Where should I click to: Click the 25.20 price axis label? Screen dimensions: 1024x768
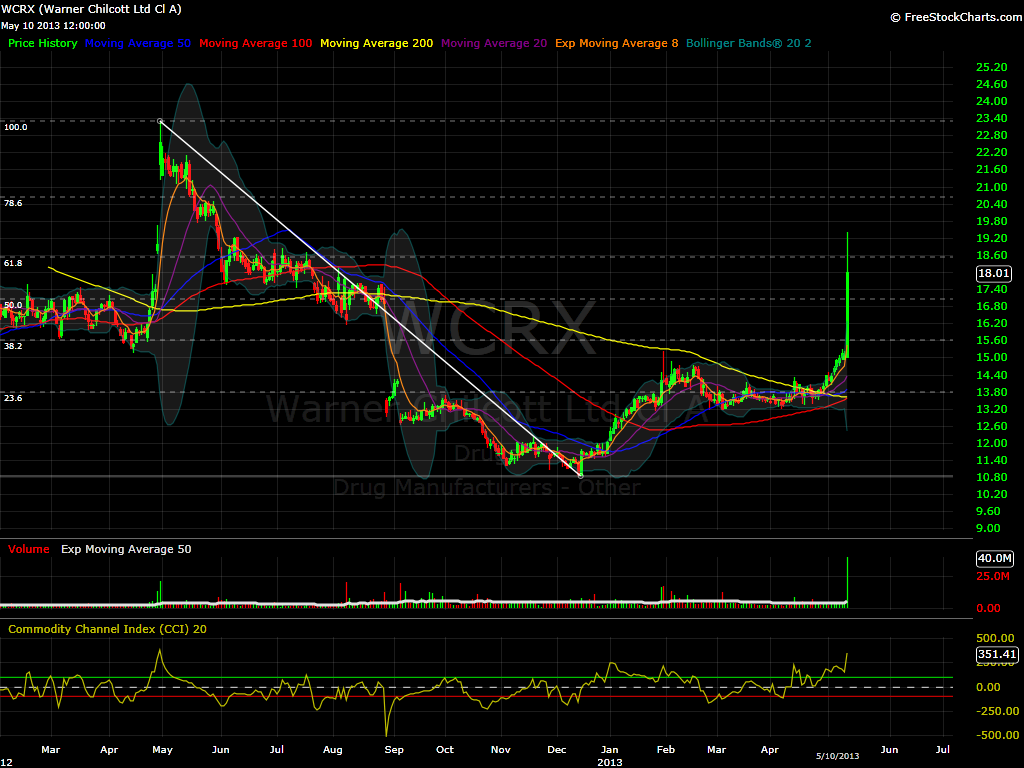[x=991, y=67]
